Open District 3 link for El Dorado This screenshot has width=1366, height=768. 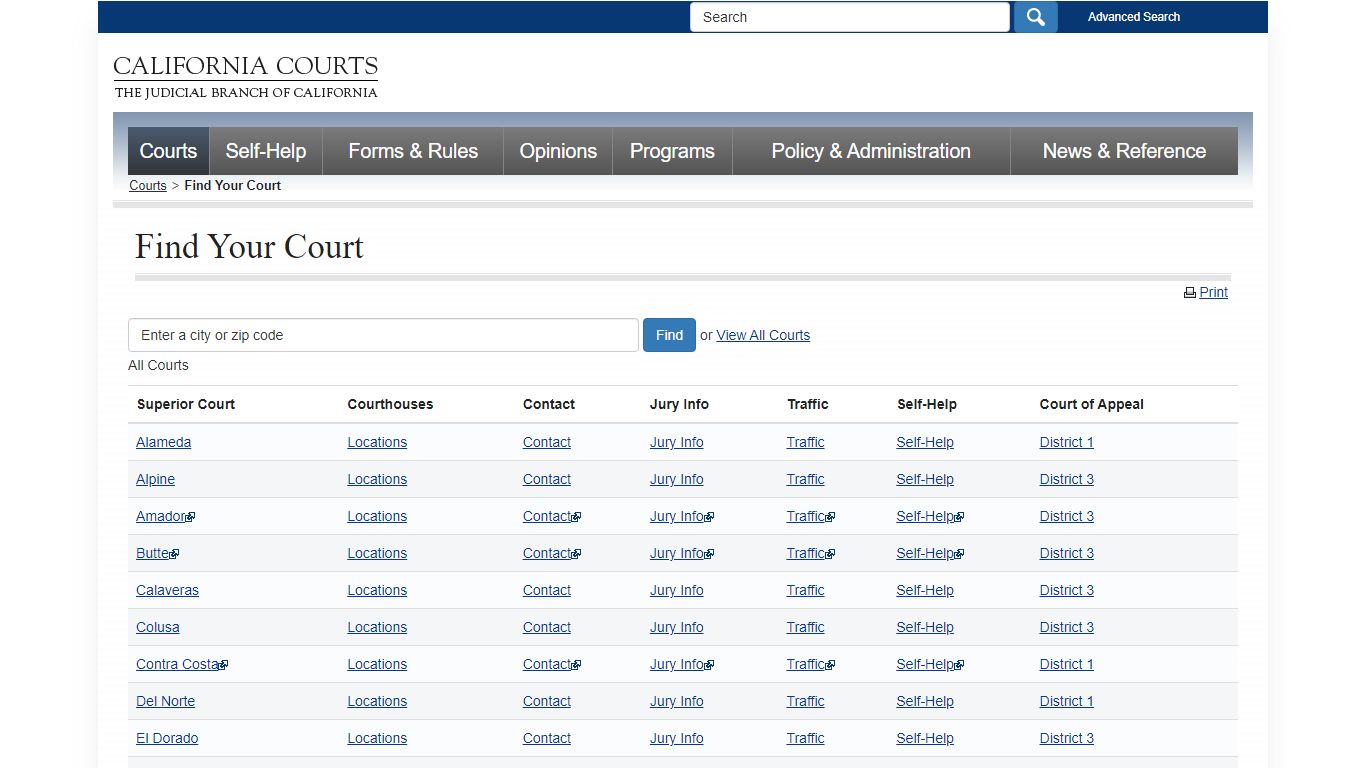pyautogui.click(x=1067, y=738)
